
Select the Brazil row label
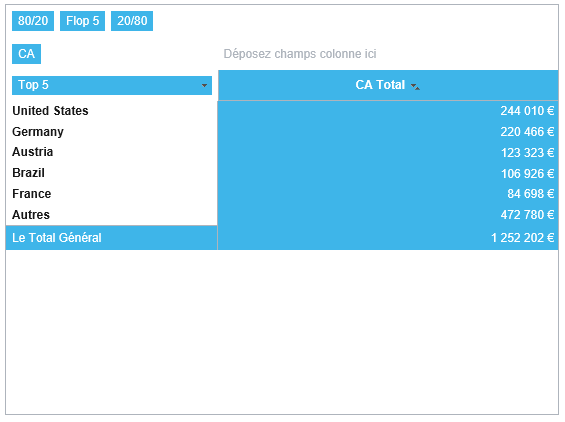28,173
